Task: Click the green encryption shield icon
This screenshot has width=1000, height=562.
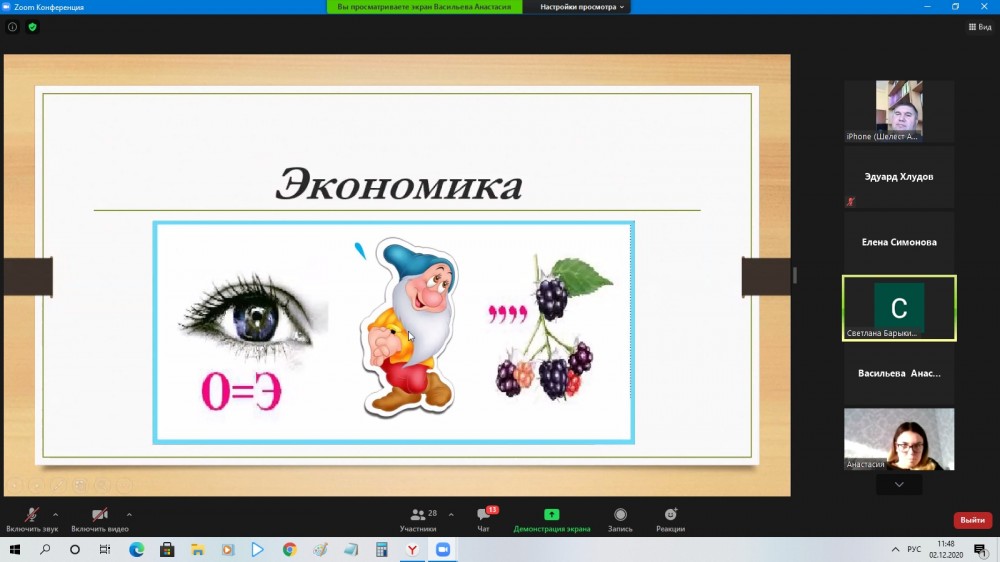Action: pyautogui.click(x=32, y=27)
